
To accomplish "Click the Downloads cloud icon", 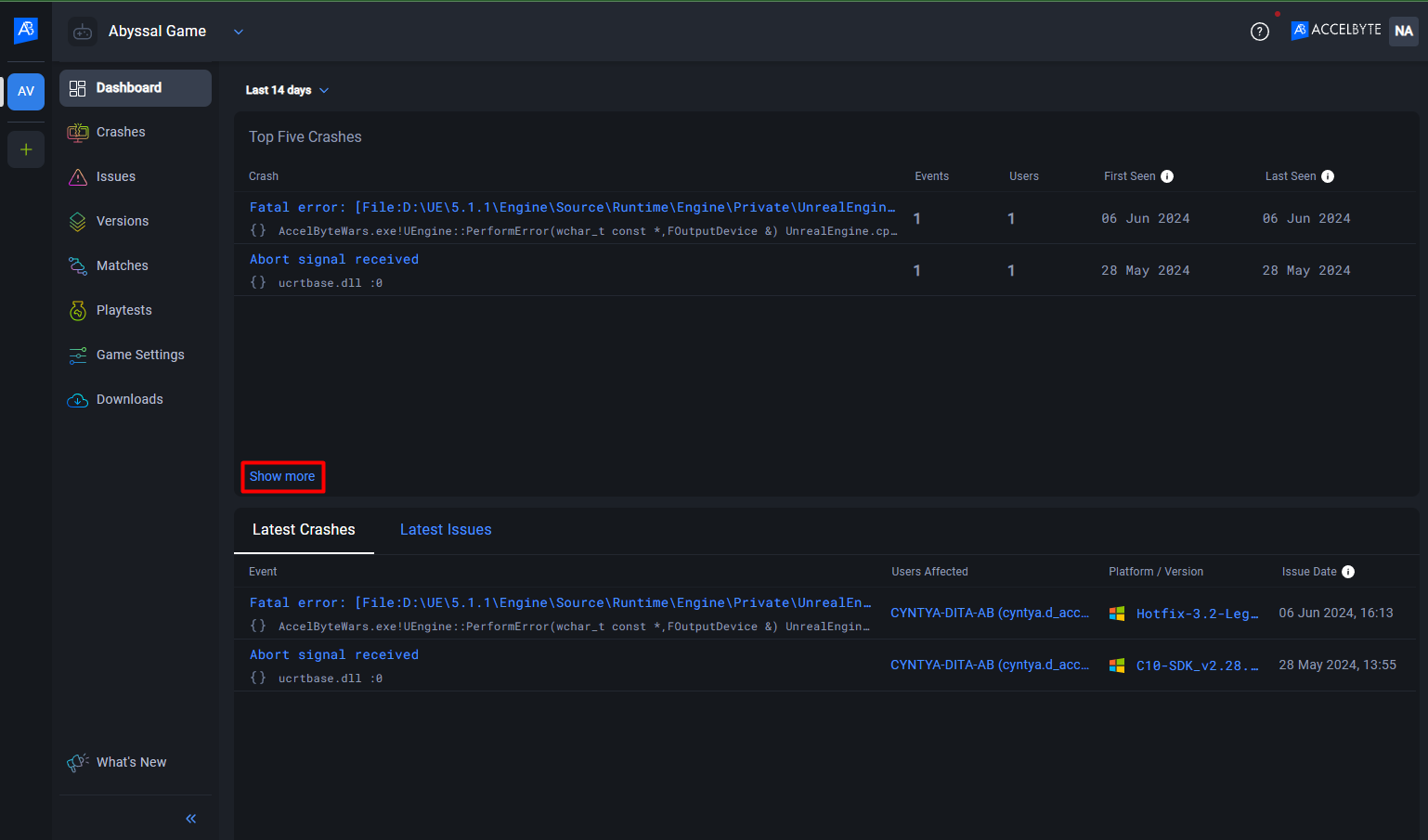I will (78, 400).
